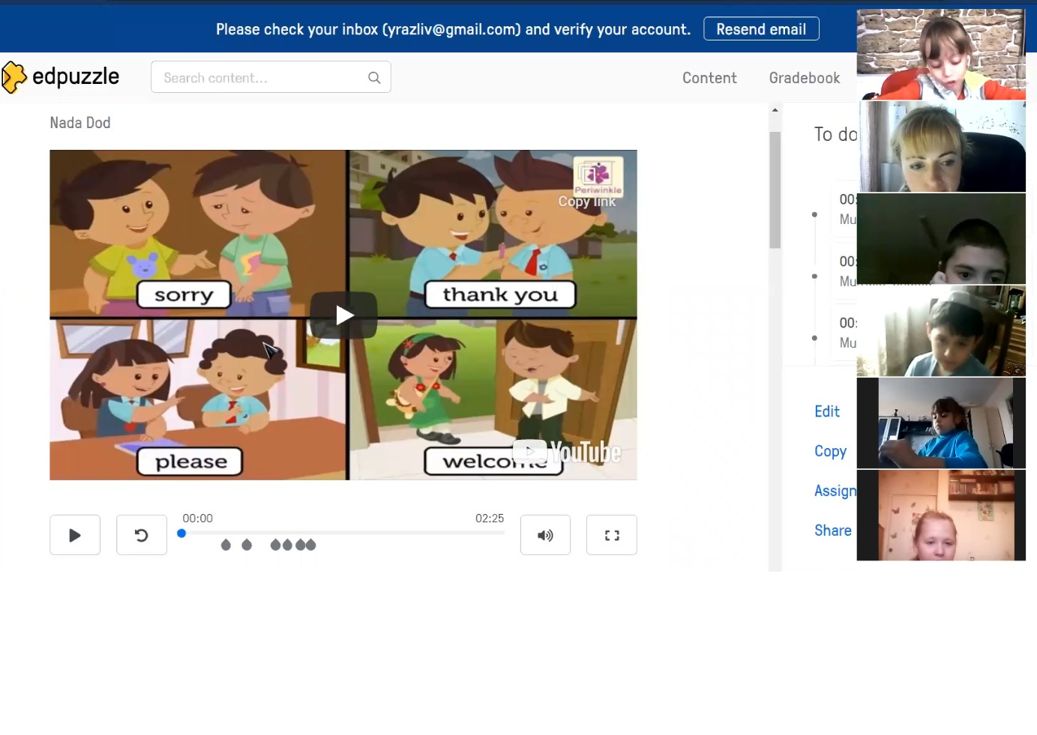Click the YouTube logo on the video
Image resolution: width=1037 pixels, height=735 pixels.
coord(567,453)
